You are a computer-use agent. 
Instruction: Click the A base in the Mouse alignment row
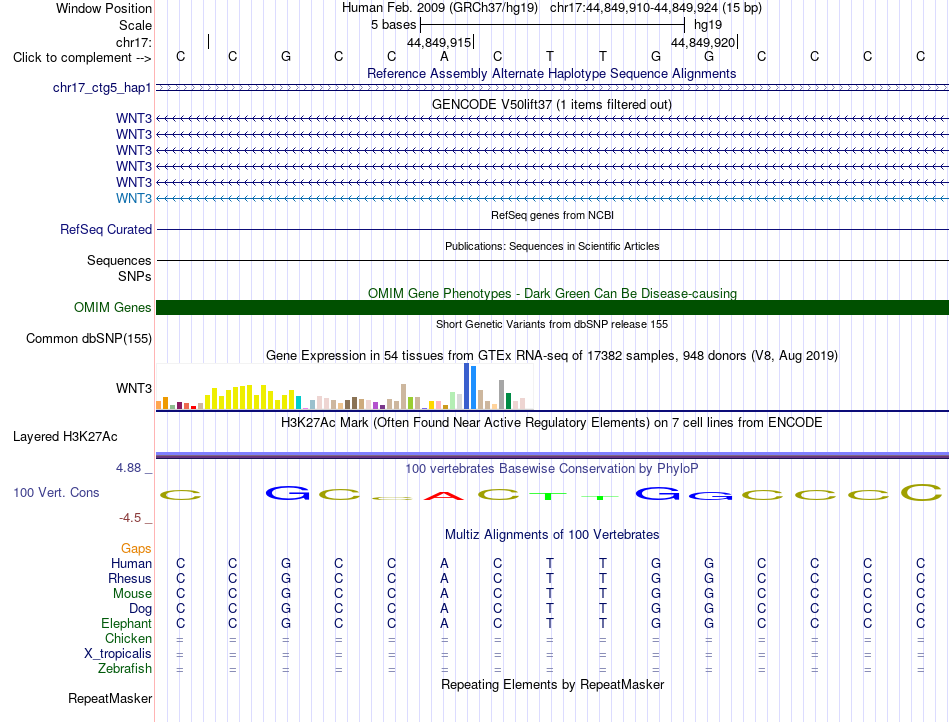tap(444, 594)
